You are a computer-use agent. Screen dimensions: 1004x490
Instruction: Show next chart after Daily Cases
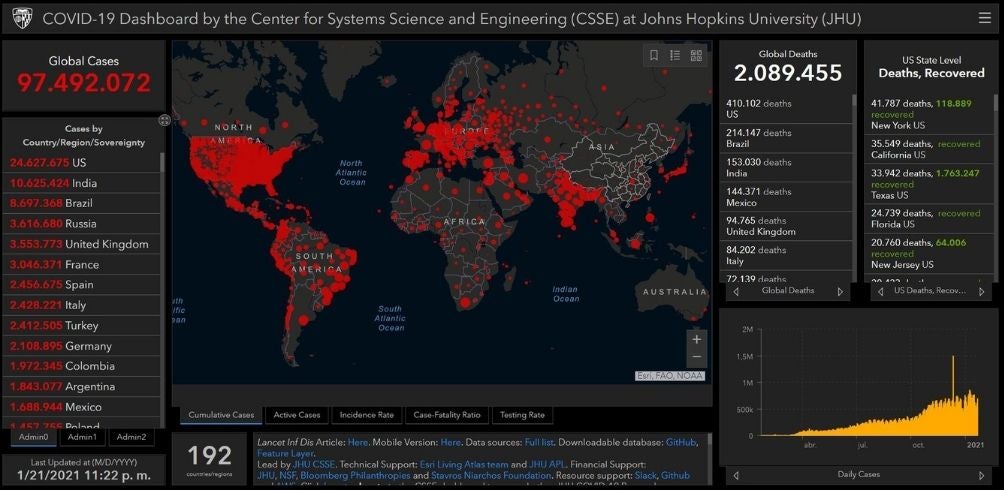981,474
